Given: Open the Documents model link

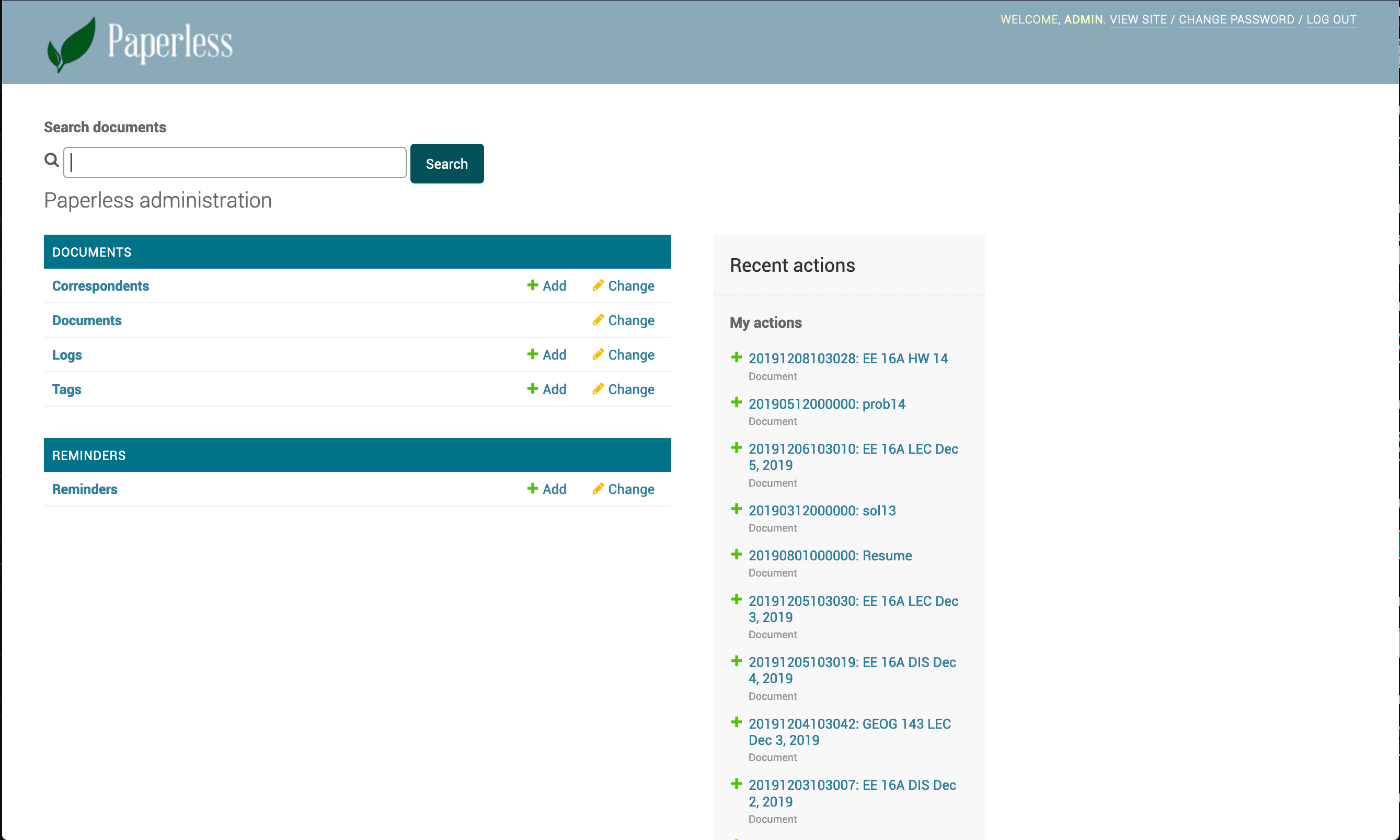Looking at the screenshot, I should click(87, 320).
